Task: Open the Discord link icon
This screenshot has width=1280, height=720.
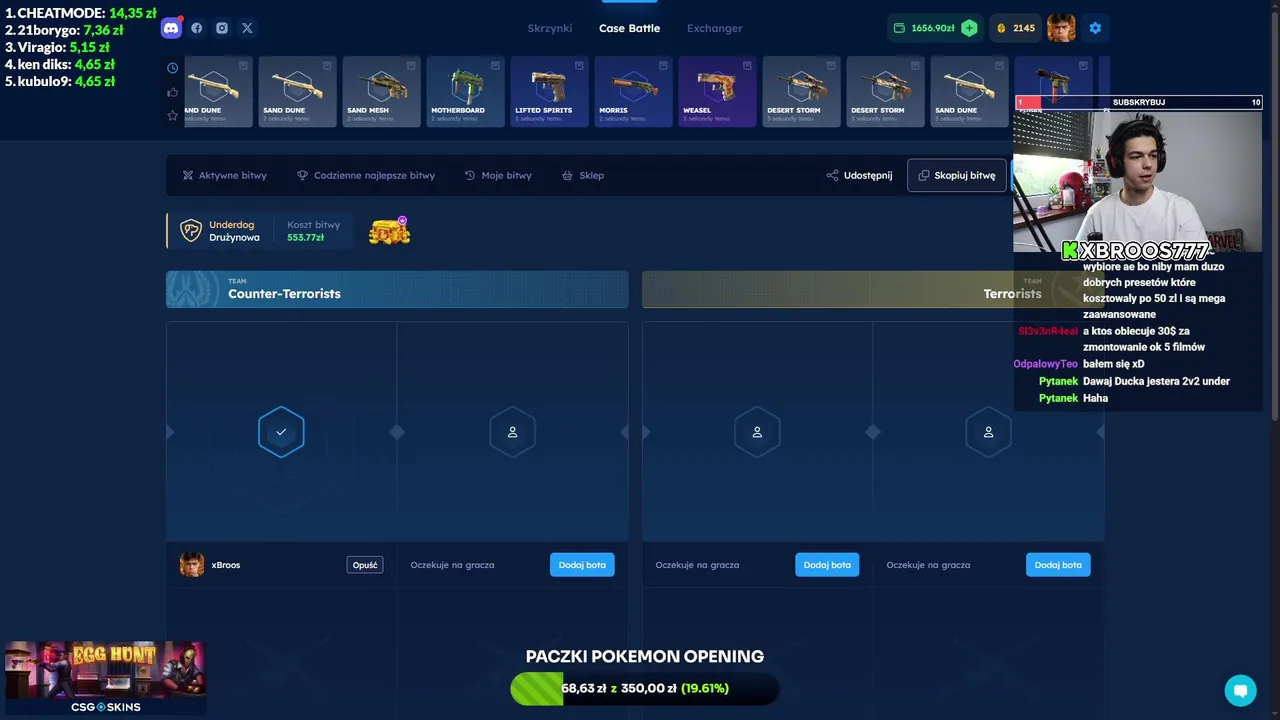Action: point(171,28)
